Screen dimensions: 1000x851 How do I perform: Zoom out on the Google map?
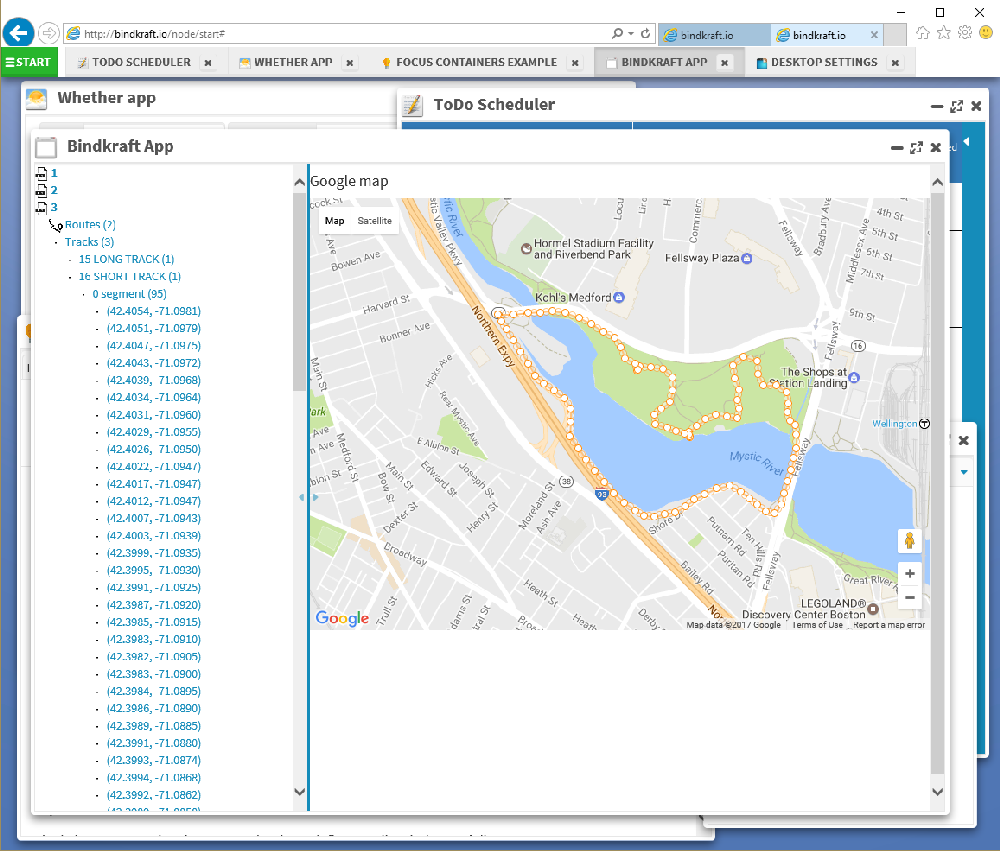pyautogui.click(x=909, y=598)
